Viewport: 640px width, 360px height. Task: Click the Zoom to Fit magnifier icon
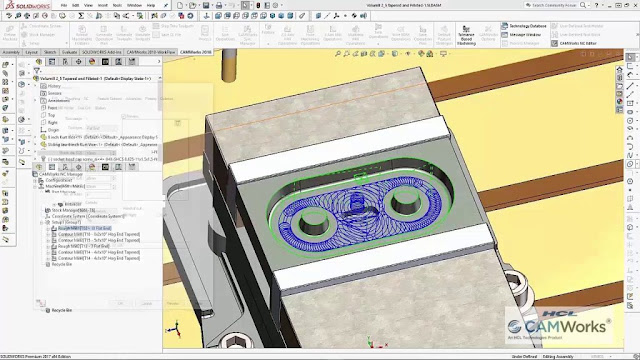point(338,54)
